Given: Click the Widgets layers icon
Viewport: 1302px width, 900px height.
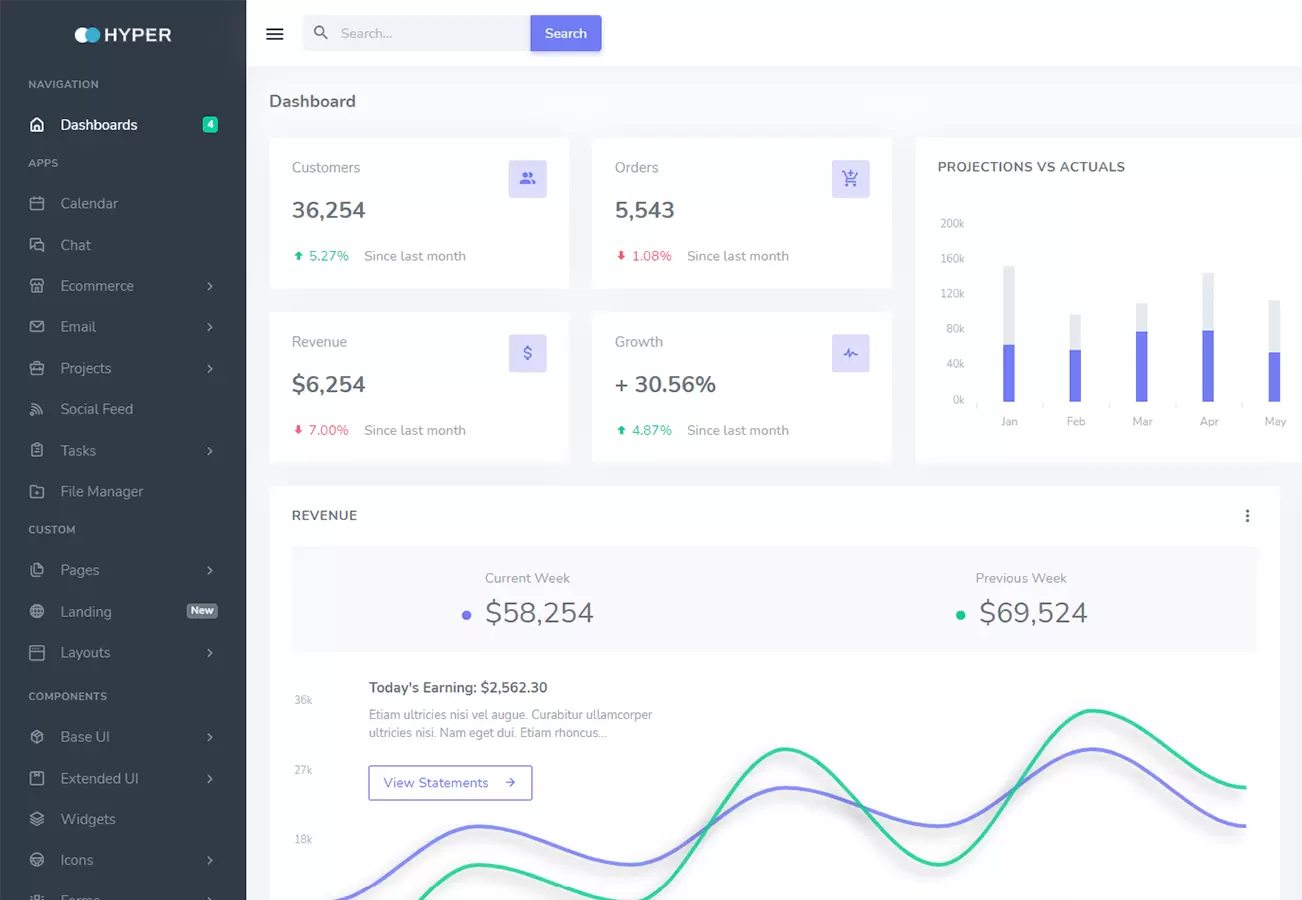Looking at the screenshot, I should click(x=37, y=819).
